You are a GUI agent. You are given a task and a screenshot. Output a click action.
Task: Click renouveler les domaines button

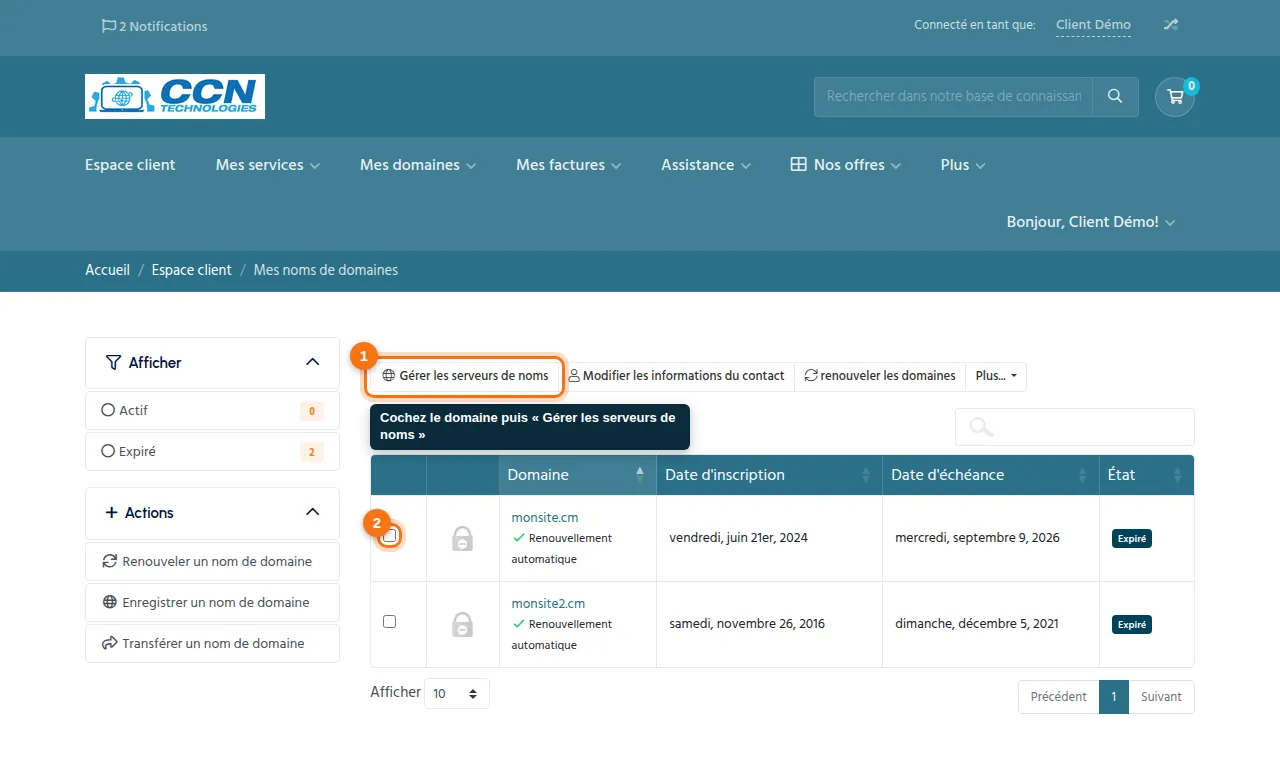[x=880, y=376]
